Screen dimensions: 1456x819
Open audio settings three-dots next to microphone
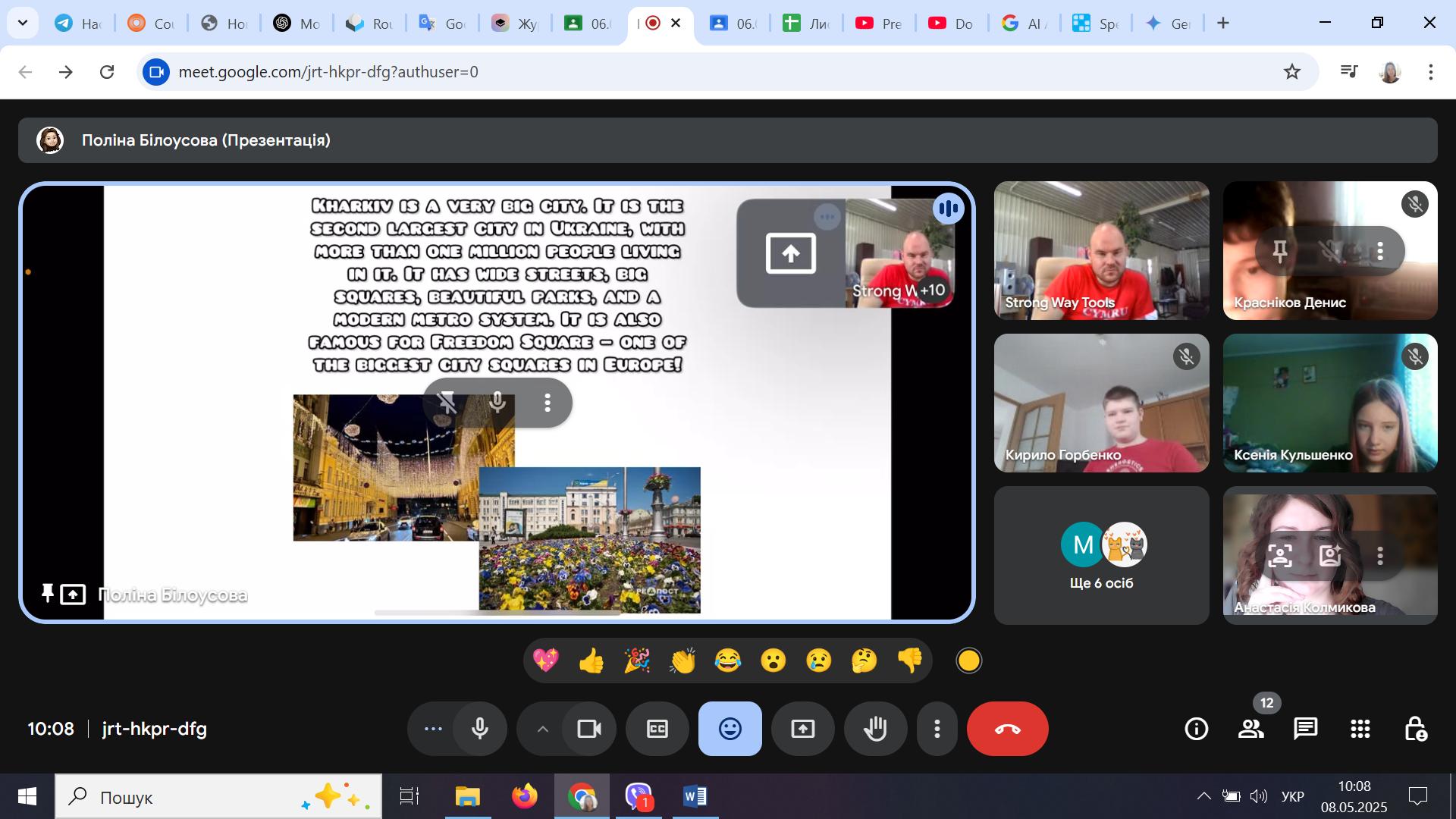click(x=433, y=729)
